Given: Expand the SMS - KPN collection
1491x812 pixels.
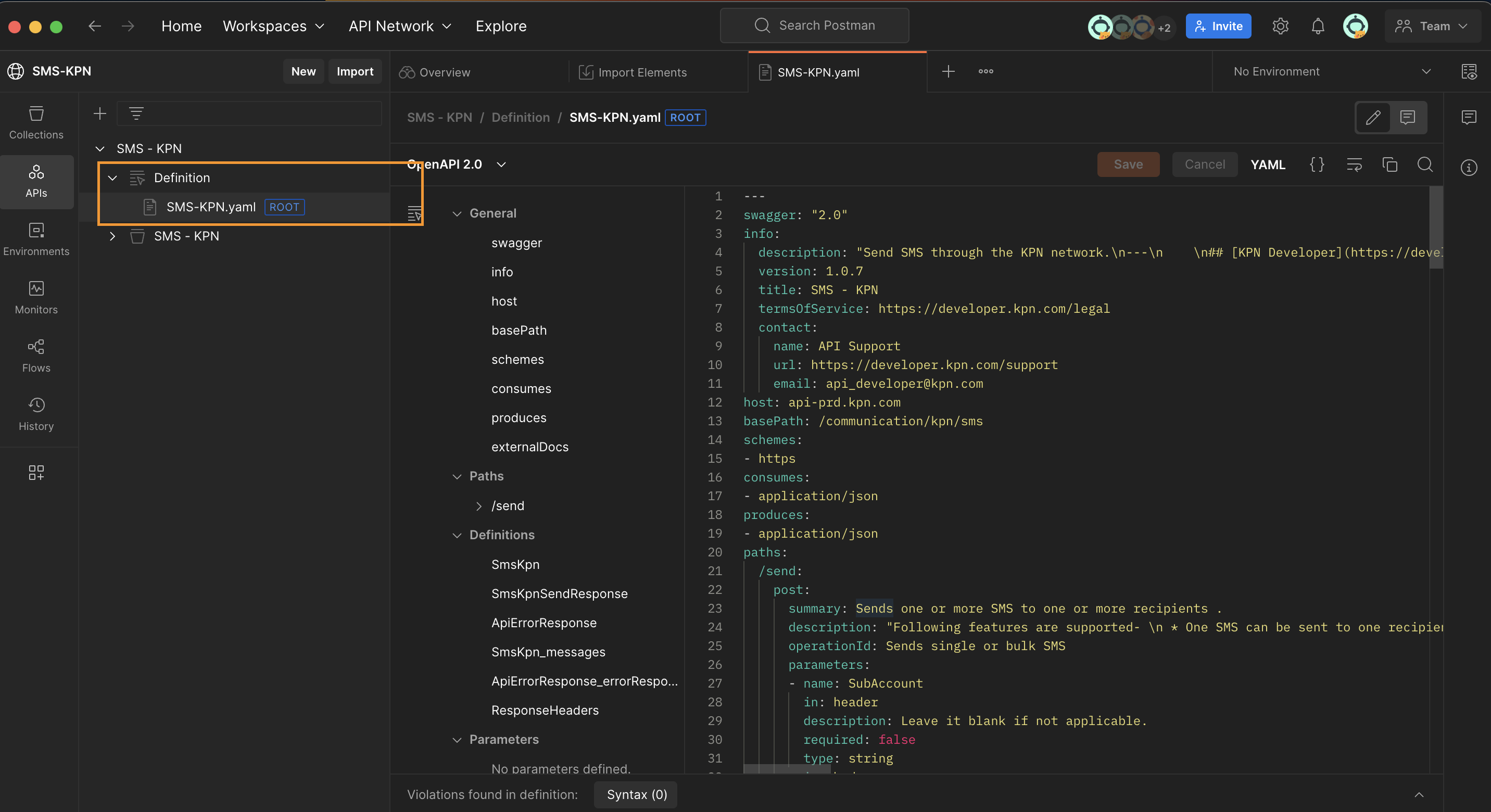Looking at the screenshot, I should pyautogui.click(x=112, y=236).
